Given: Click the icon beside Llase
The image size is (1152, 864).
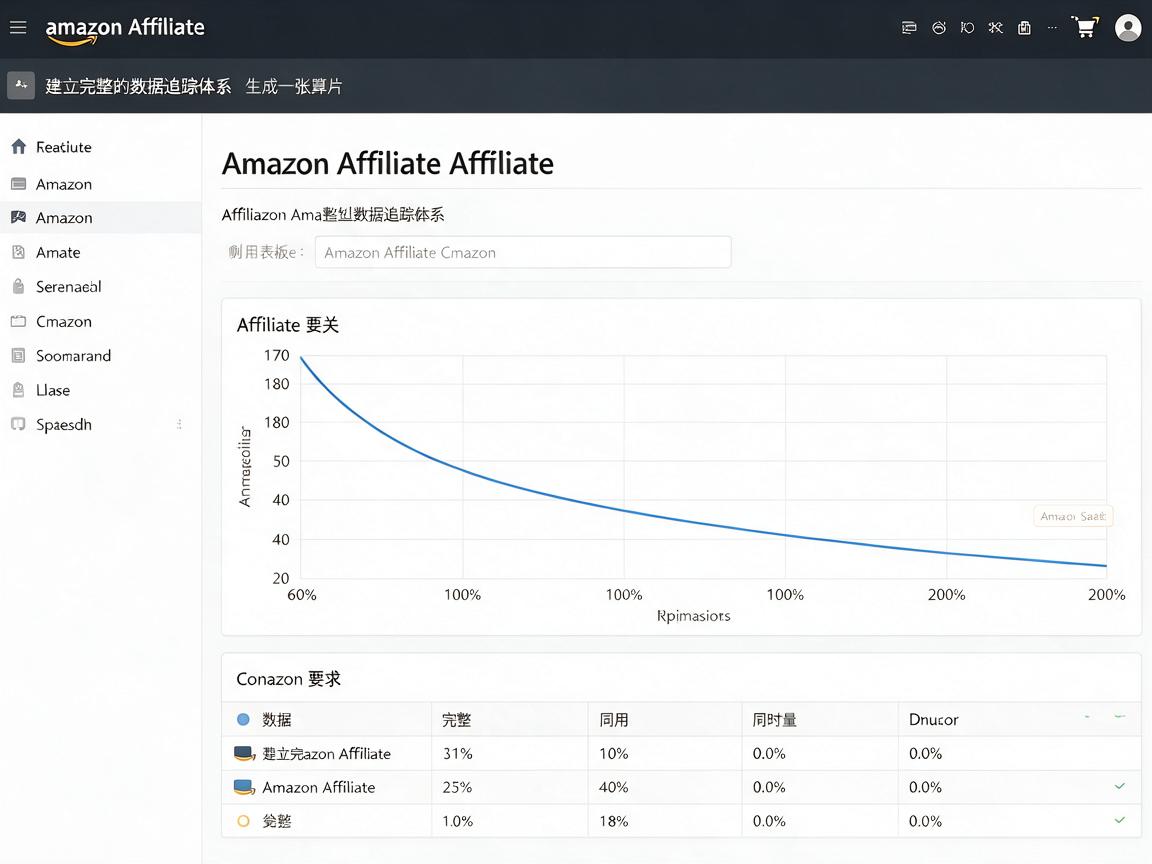Looking at the screenshot, I should 19,390.
